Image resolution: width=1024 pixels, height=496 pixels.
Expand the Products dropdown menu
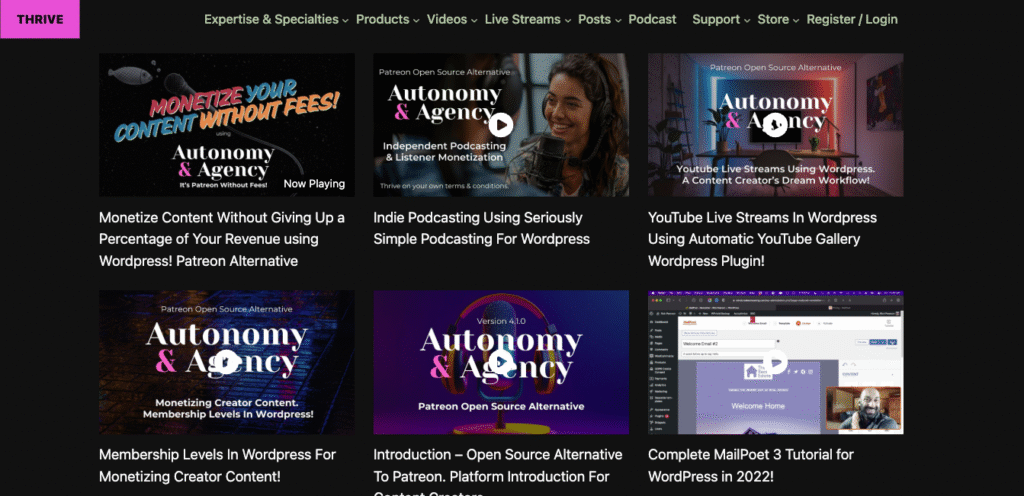[x=387, y=19]
